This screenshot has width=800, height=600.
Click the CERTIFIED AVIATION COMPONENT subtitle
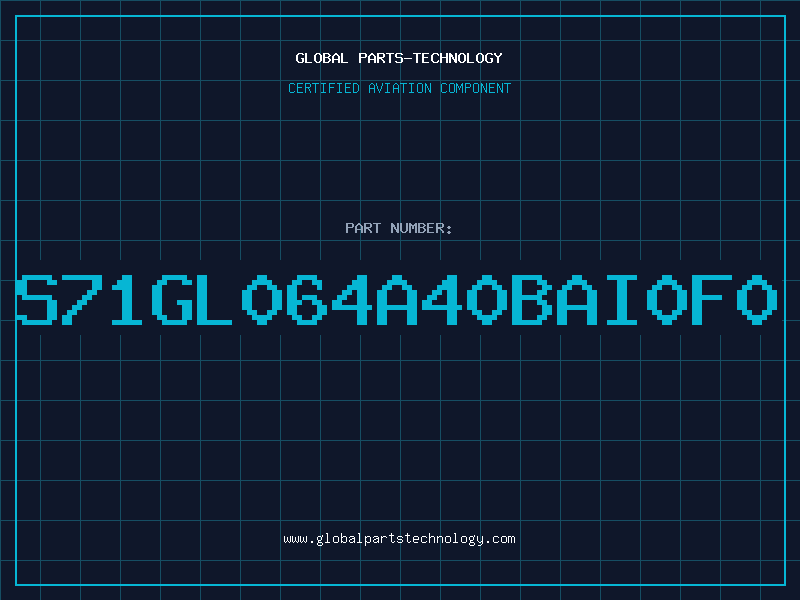tap(399, 88)
